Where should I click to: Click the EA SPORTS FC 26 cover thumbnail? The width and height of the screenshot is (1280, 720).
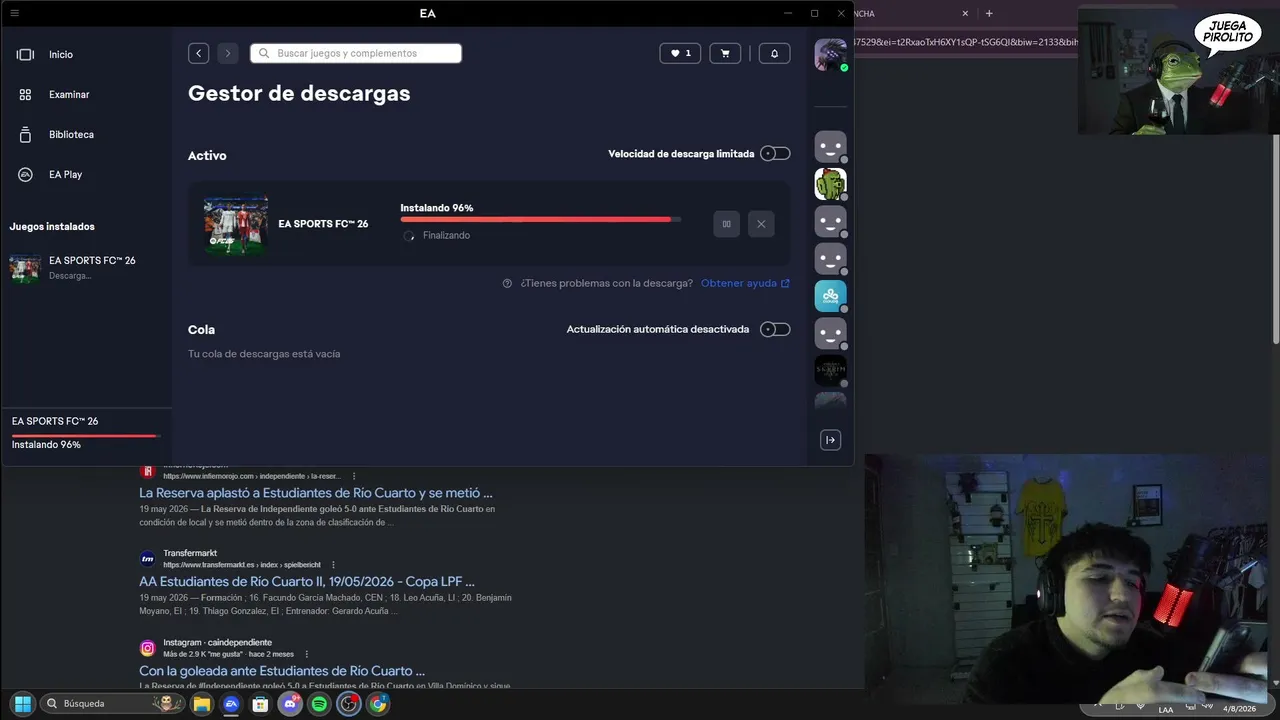point(236,224)
